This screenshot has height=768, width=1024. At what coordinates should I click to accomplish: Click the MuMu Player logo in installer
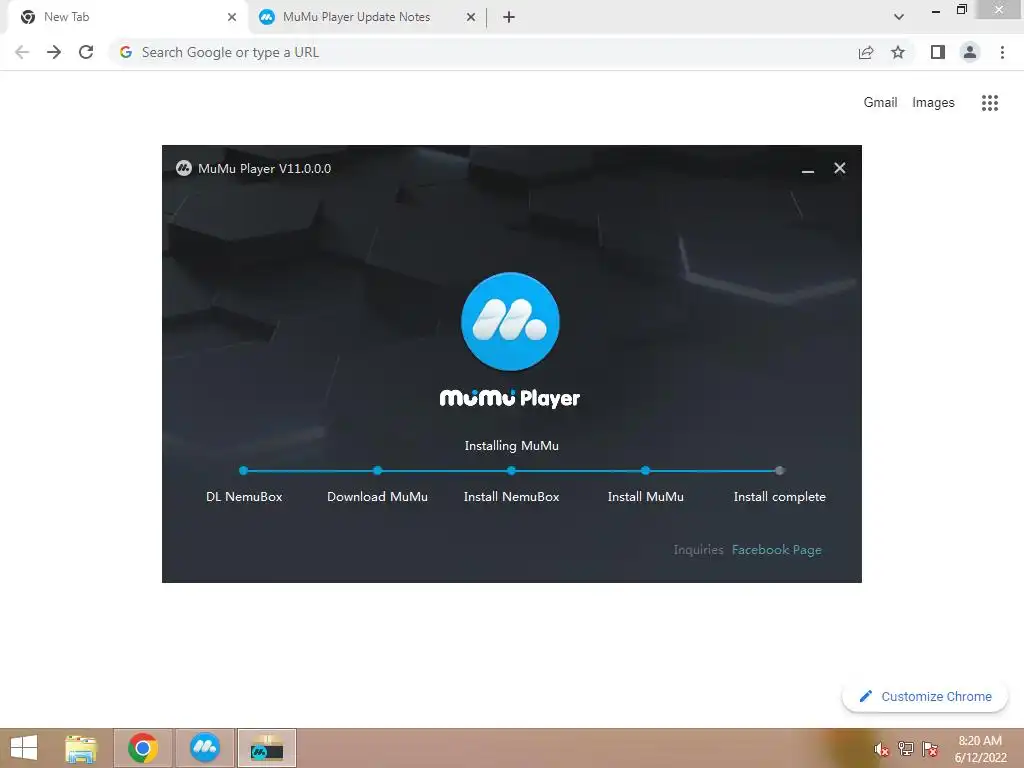(x=510, y=321)
